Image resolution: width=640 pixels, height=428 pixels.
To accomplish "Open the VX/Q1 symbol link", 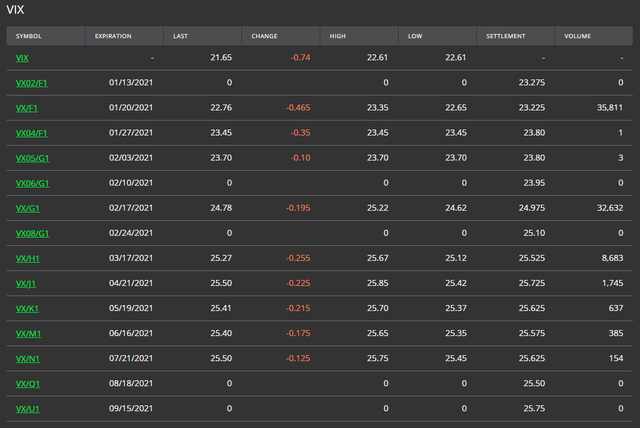I will click(27, 384).
